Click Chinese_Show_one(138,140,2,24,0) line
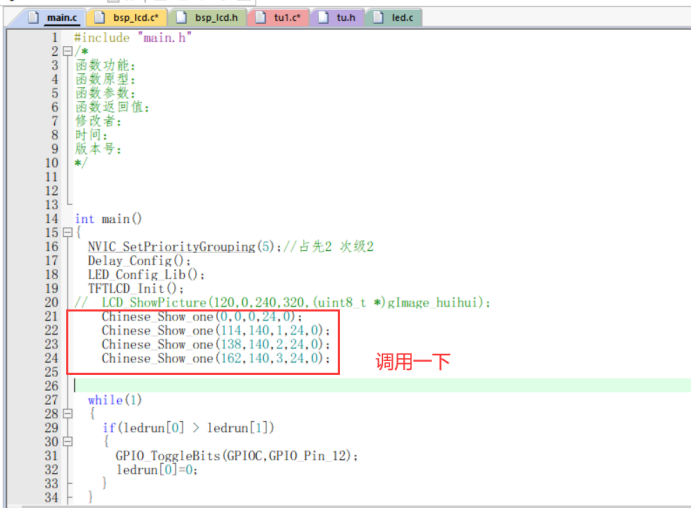 [x=215, y=344]
